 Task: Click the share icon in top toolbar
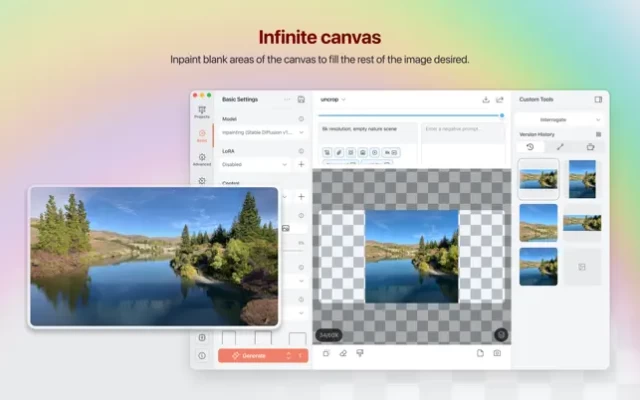tap(500, 100)
